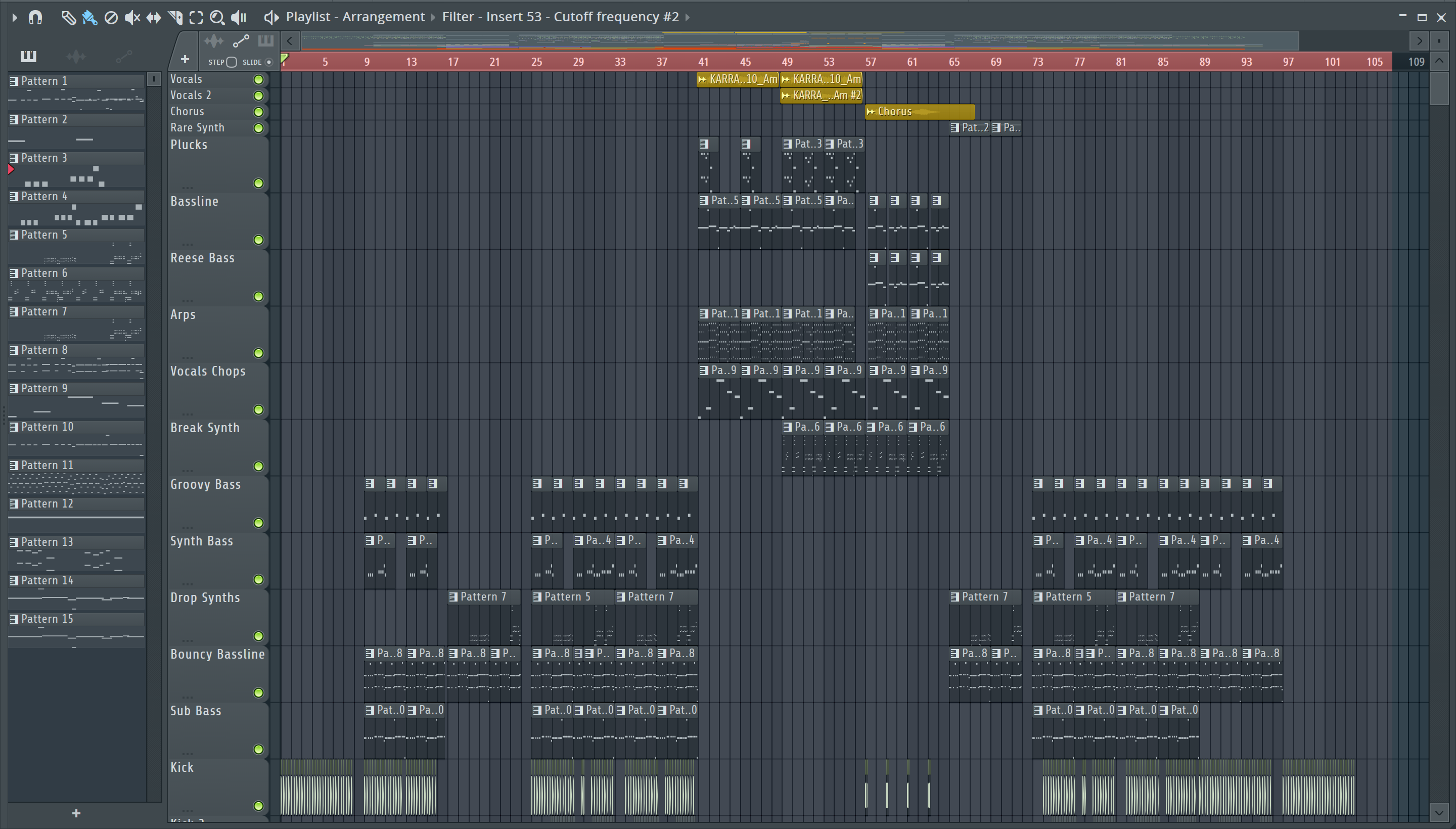Open Filter - Insert 53 - Cutoff frequency #2 breadcrumb
The height and width of the screenshot is (829, 1456).
coord(560,17)
